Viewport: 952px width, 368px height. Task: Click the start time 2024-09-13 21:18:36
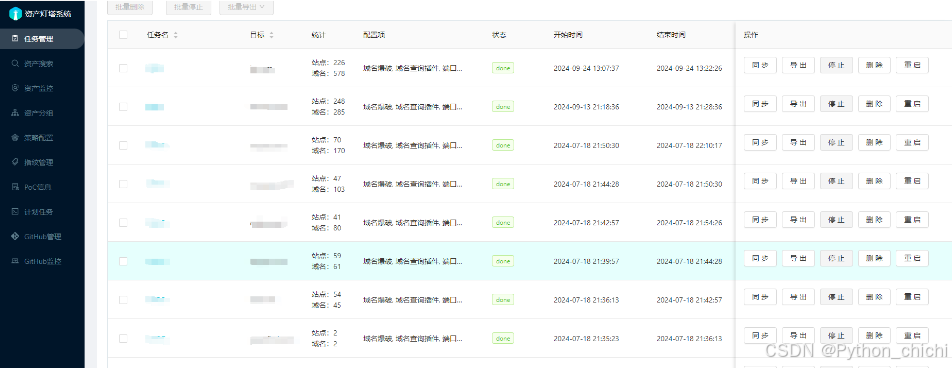click(x=586, y=107)
